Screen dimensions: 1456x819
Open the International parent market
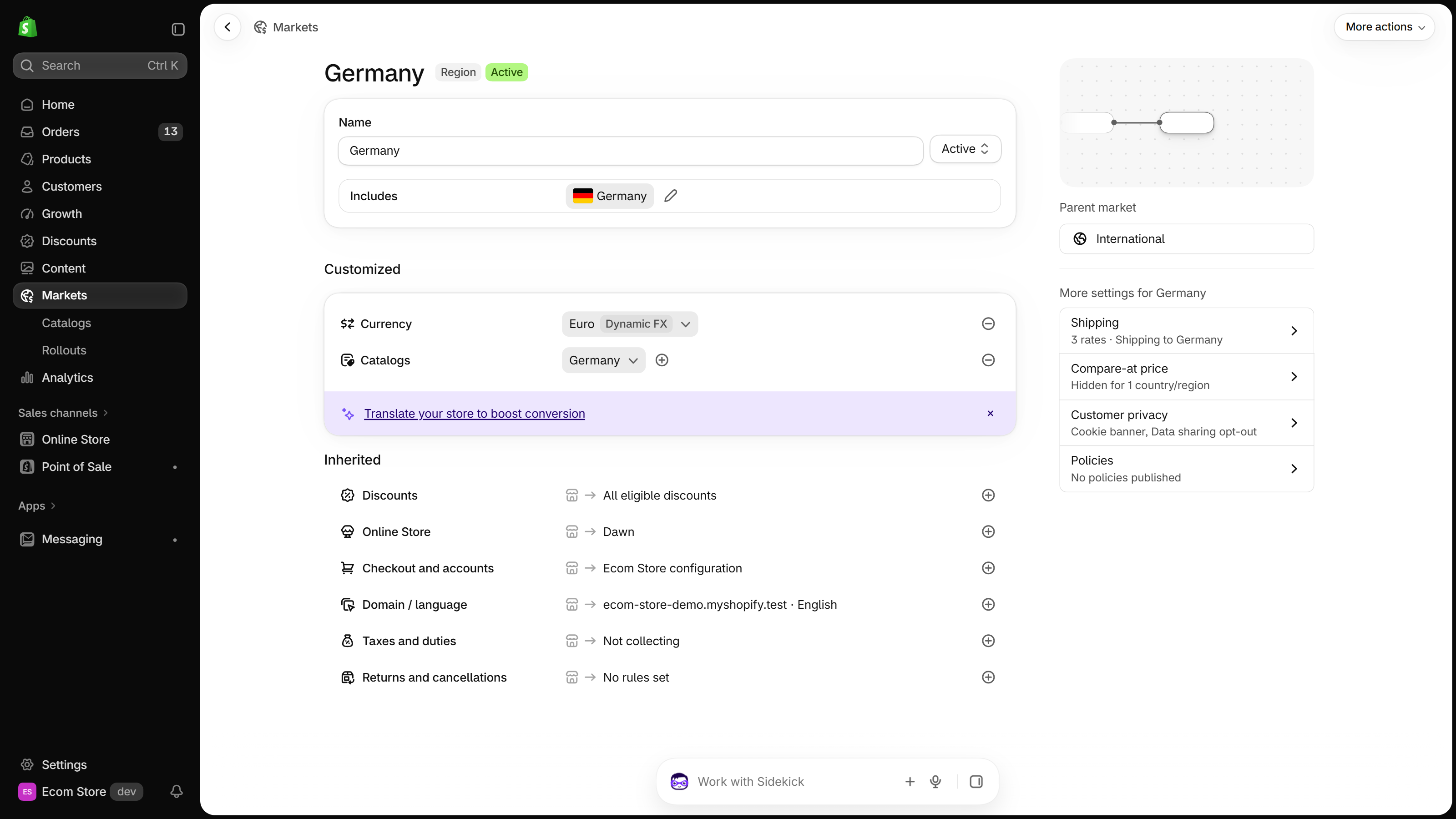tap(1186, 239)
